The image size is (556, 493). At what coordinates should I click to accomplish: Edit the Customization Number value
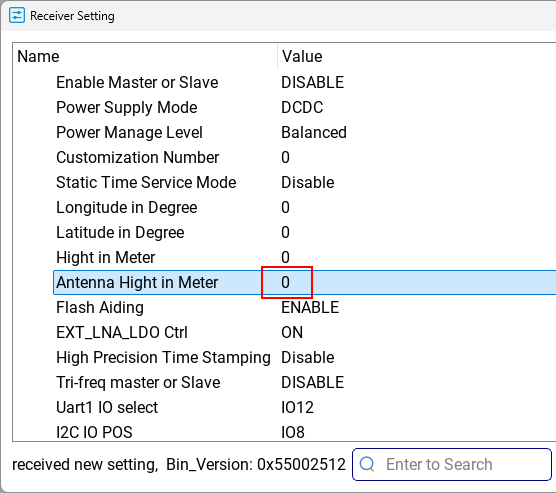tap(285, 157)
